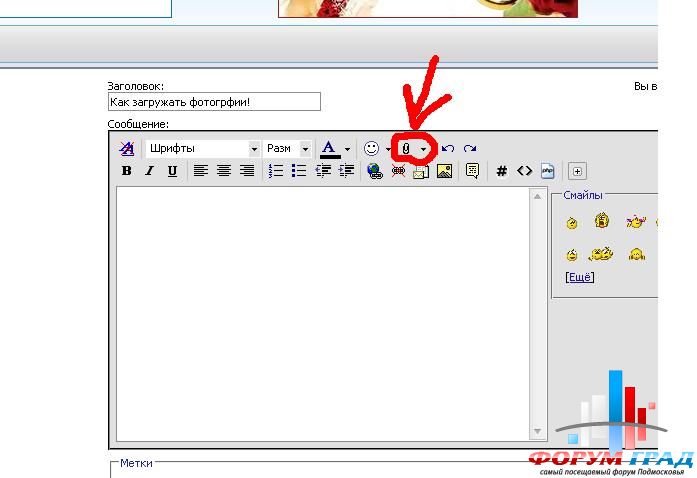Click the # code tag icon
The image size is (697, 478).
[x=502, y=171]
